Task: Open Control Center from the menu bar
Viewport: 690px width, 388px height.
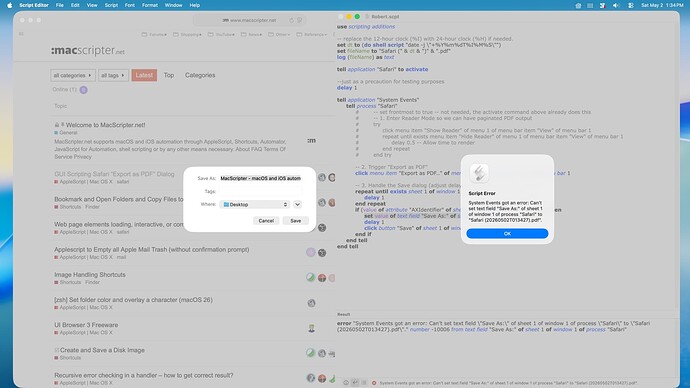Action: tap(631, 5)
